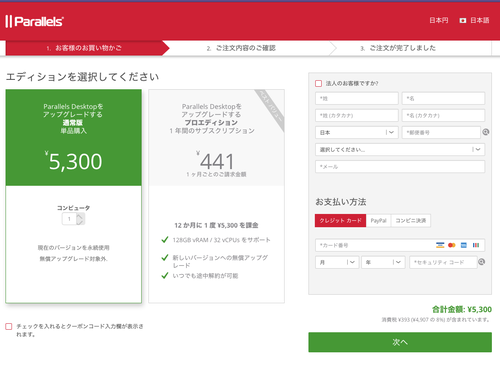Image resolution: width=500 pixels, height=366 pixels.
Task: Click the green checkmark beside 128GB vRAM
Action: 165,239
